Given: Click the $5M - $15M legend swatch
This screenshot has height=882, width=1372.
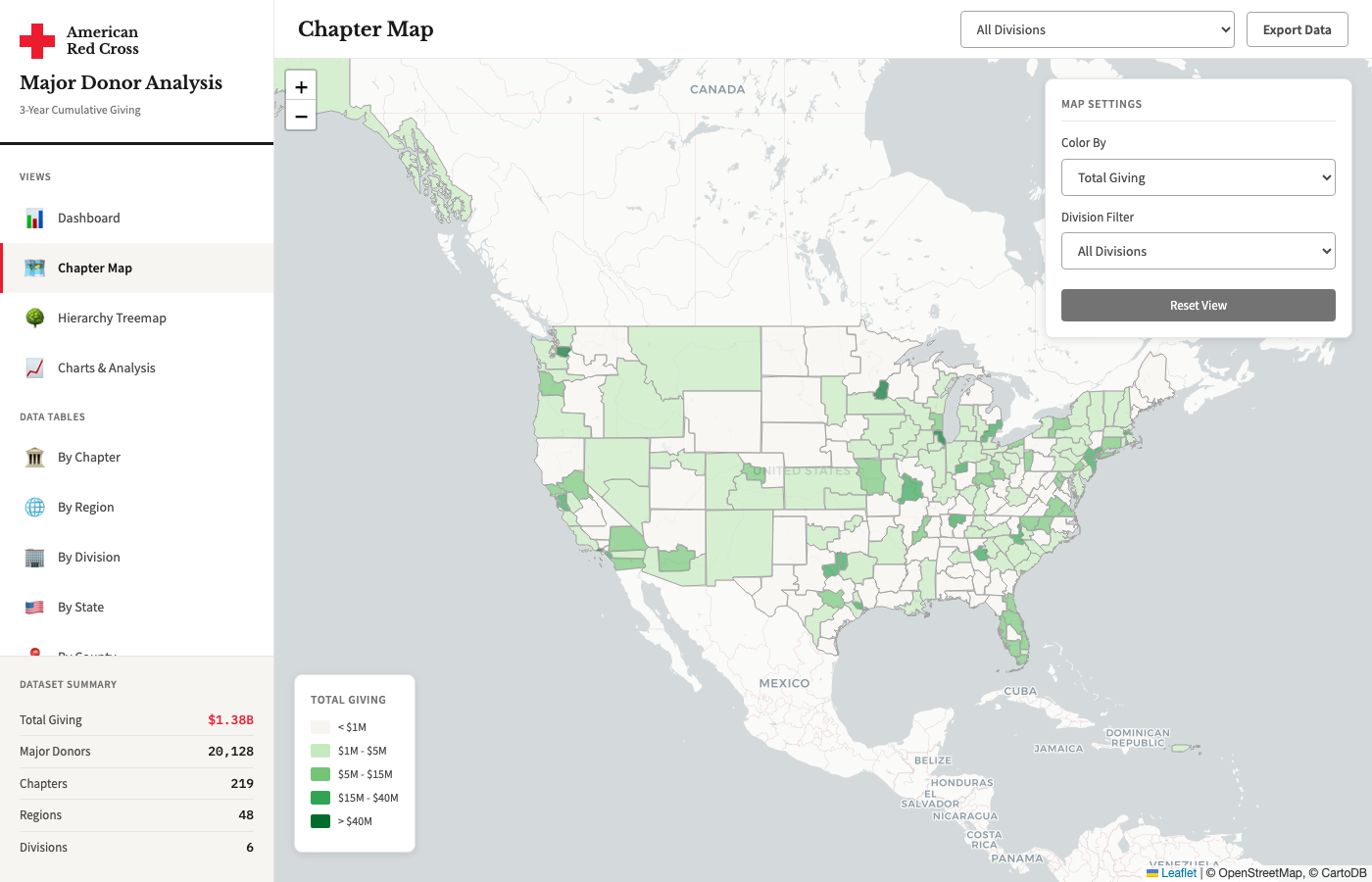Looking at the screenshot, I should pyautogui.click(x=320, y=774).
